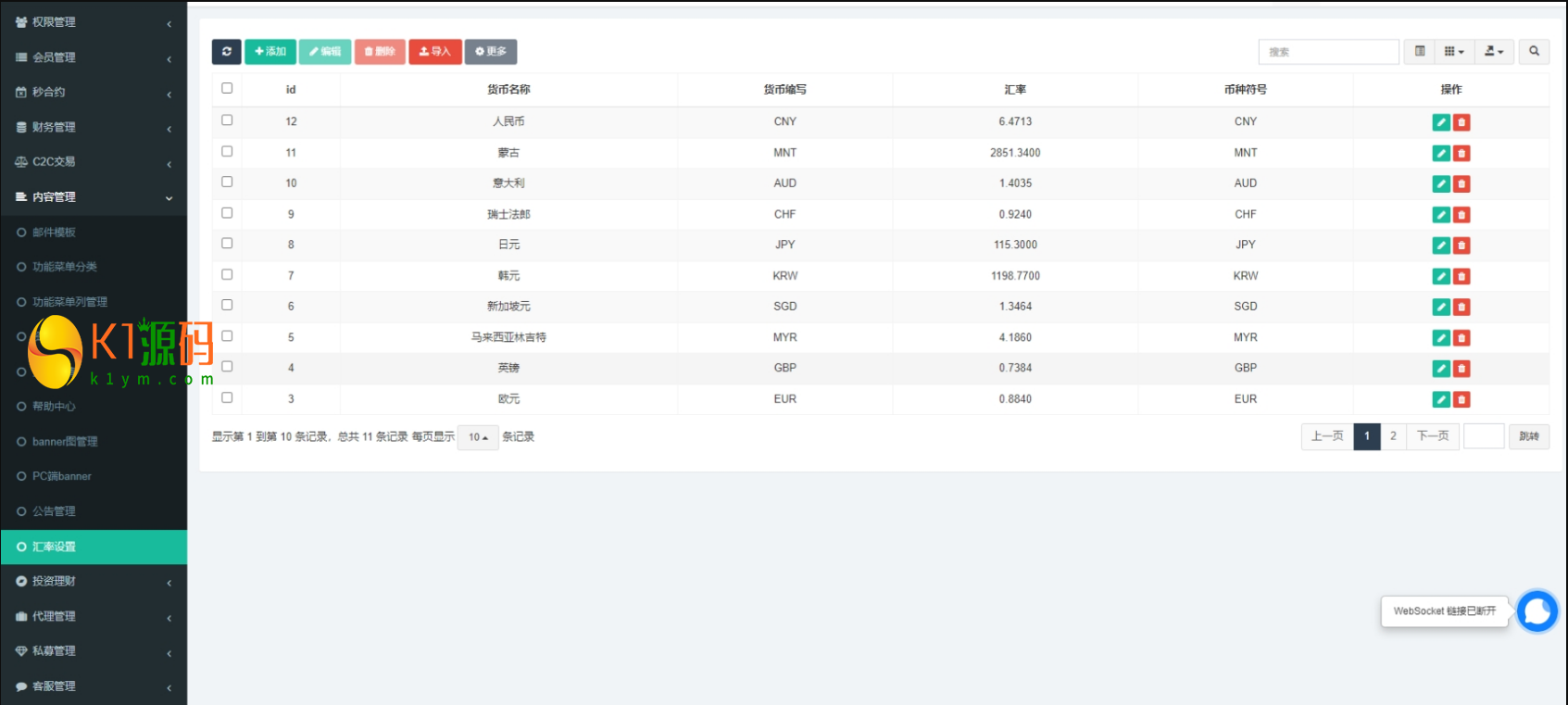Click the exchange rate value 2851.3400
This screenshot has width=1568, height=705.
pyautogui.click(x=1015, y=153)
